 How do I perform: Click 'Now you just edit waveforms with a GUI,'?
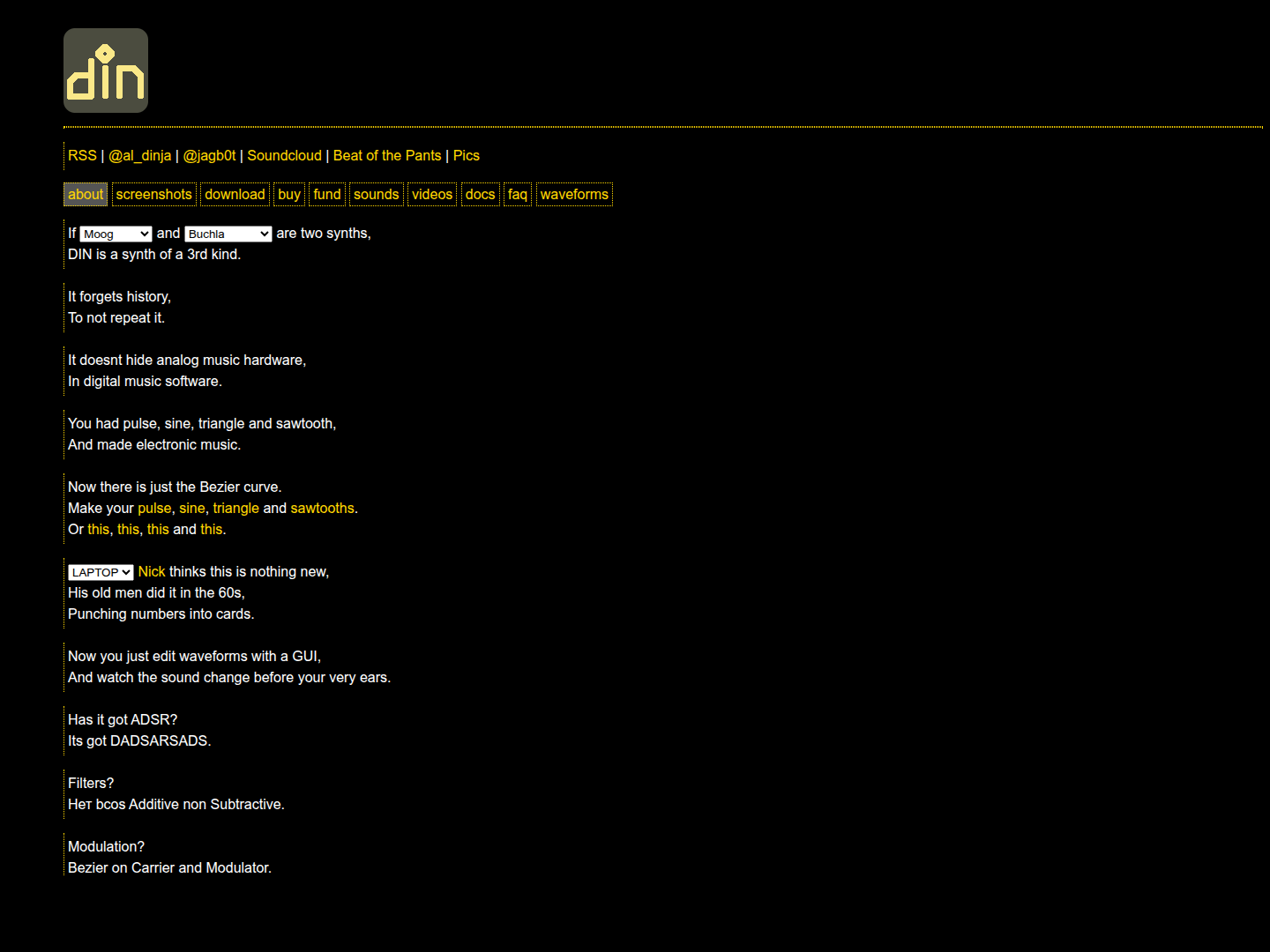195,657
